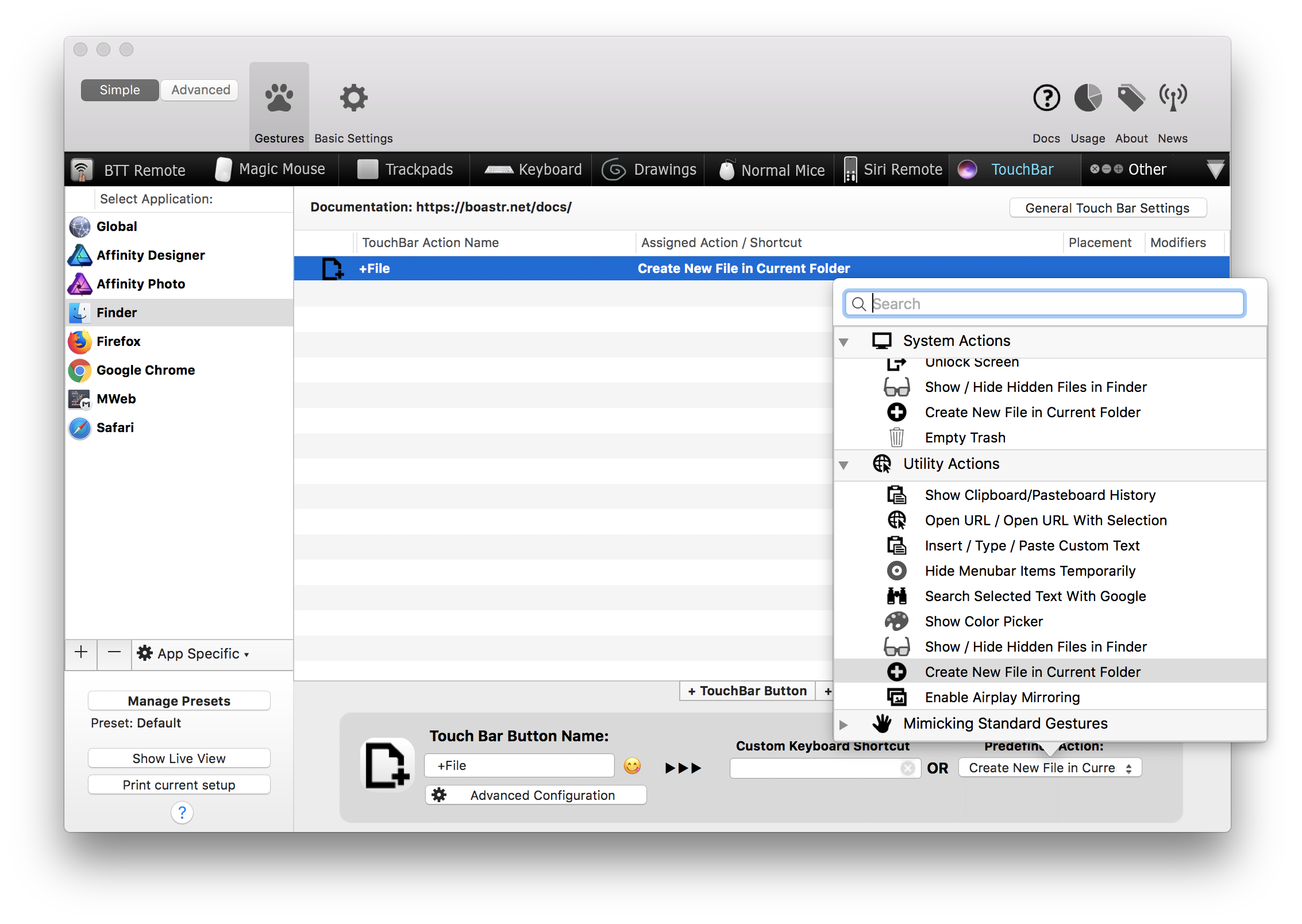Click General Touch Bar Settings button
The width and height of the screenshot is (1302, 924).
click(1108, 208)
